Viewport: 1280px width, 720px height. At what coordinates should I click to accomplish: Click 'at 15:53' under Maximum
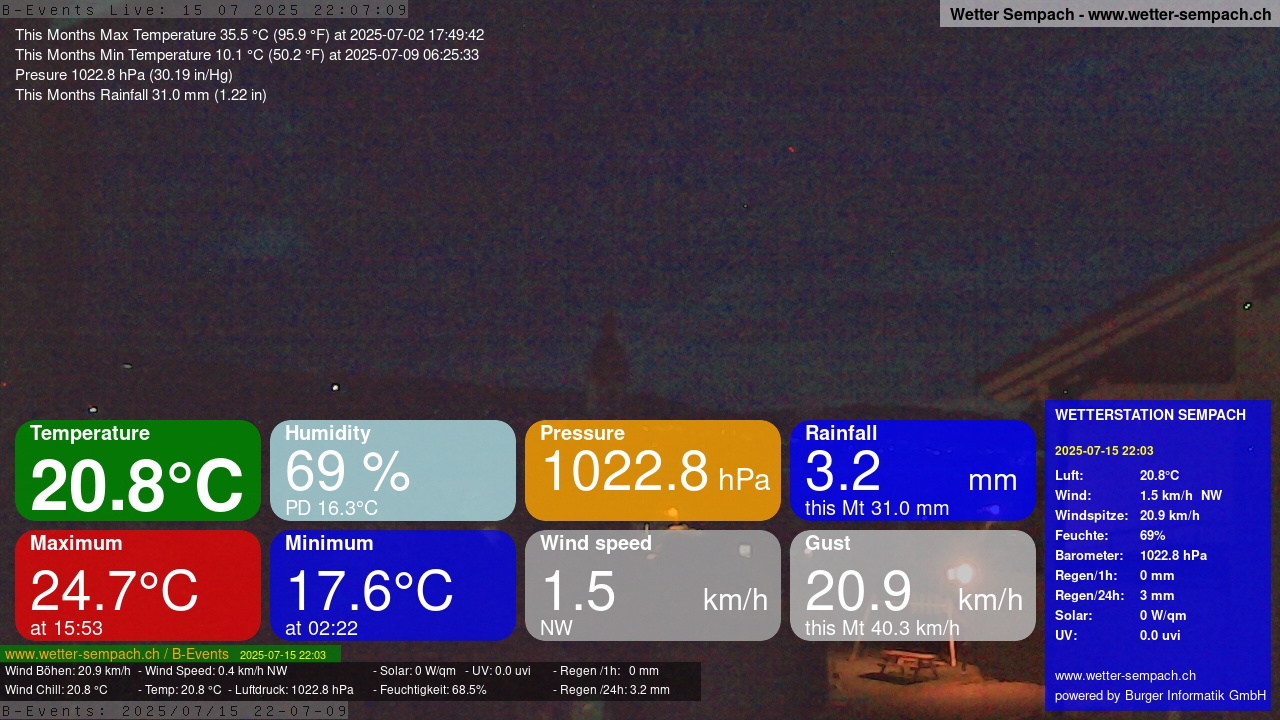coord(66,628)
